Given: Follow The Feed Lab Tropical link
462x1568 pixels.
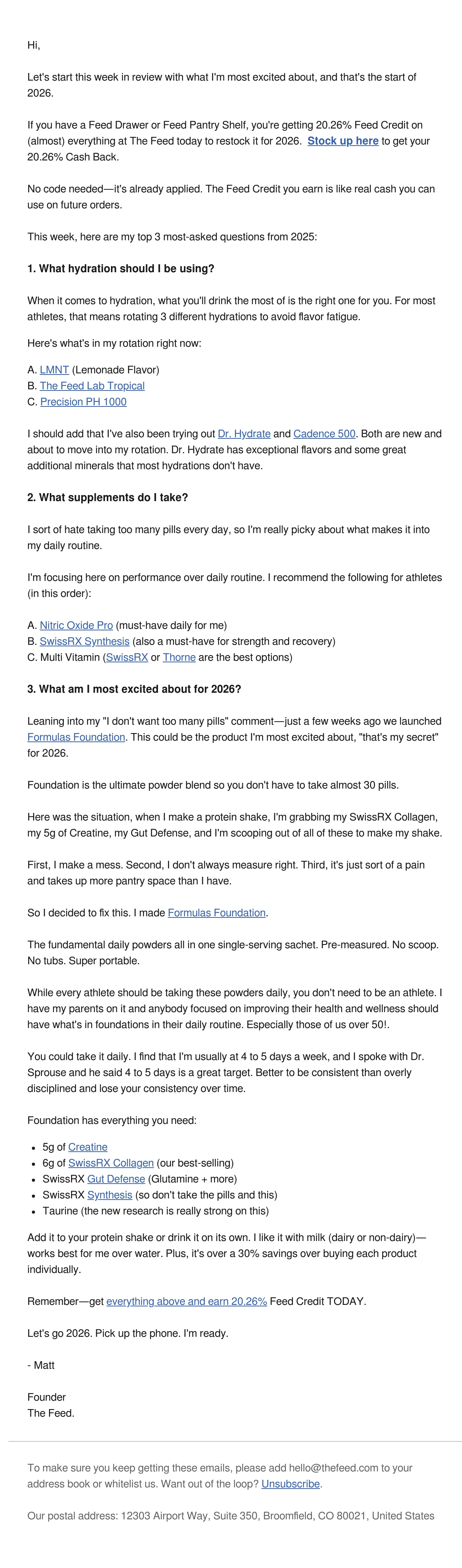Looking at the screenshot, I should coord(92,385).
